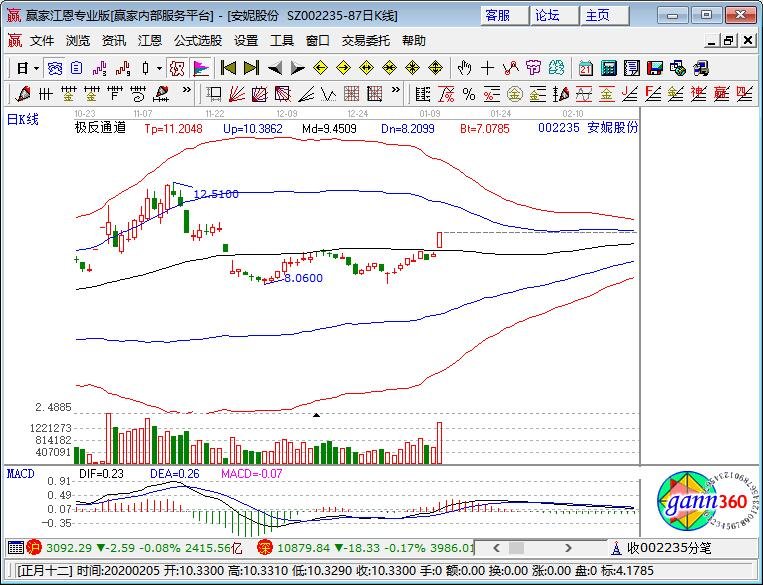Click the 论坛 button

tap(555, 16)
